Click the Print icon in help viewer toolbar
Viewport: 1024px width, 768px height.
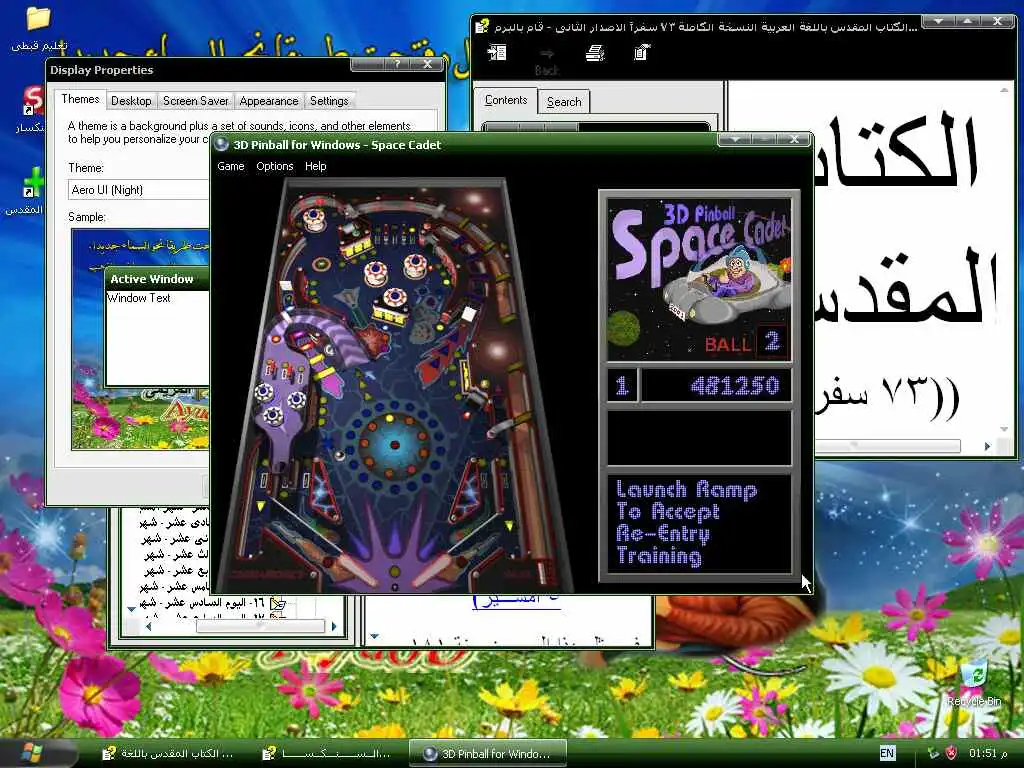(594, 52)
